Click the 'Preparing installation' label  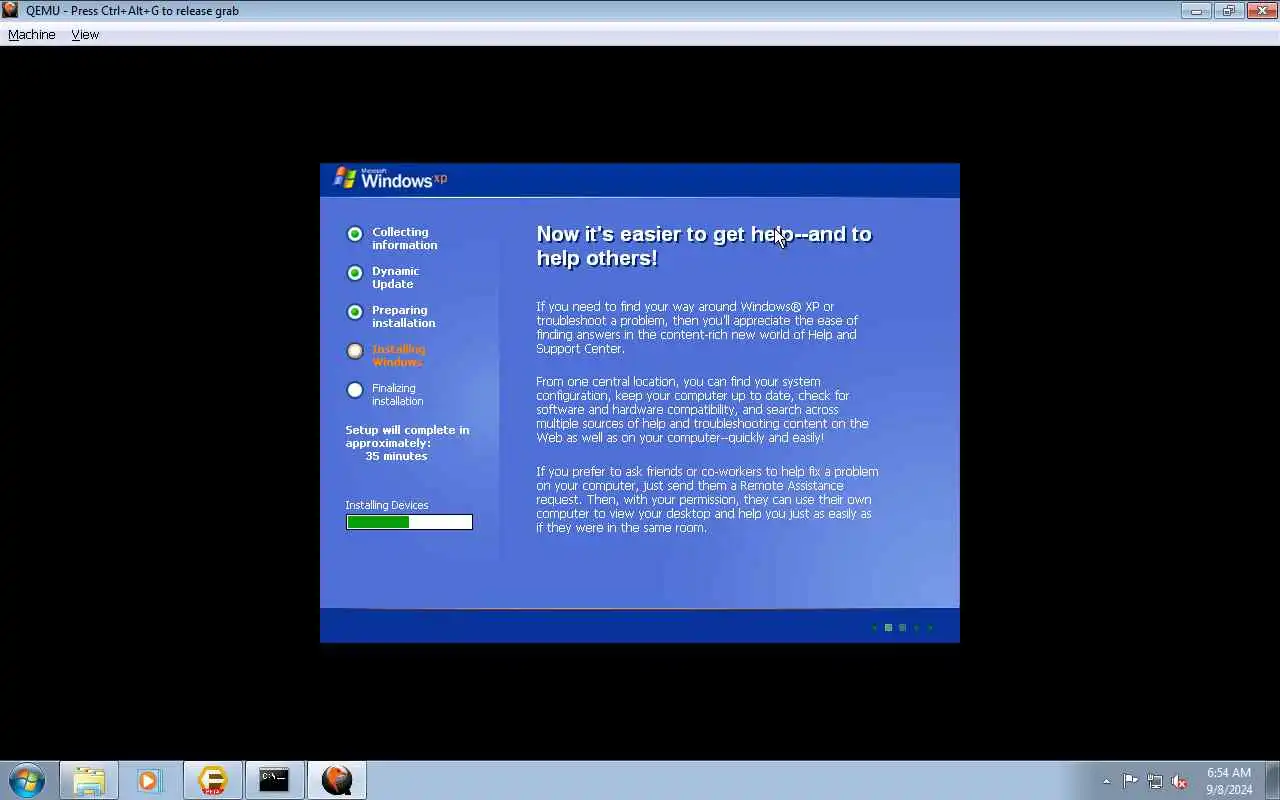pyautogui.click(x=404, y=316)
